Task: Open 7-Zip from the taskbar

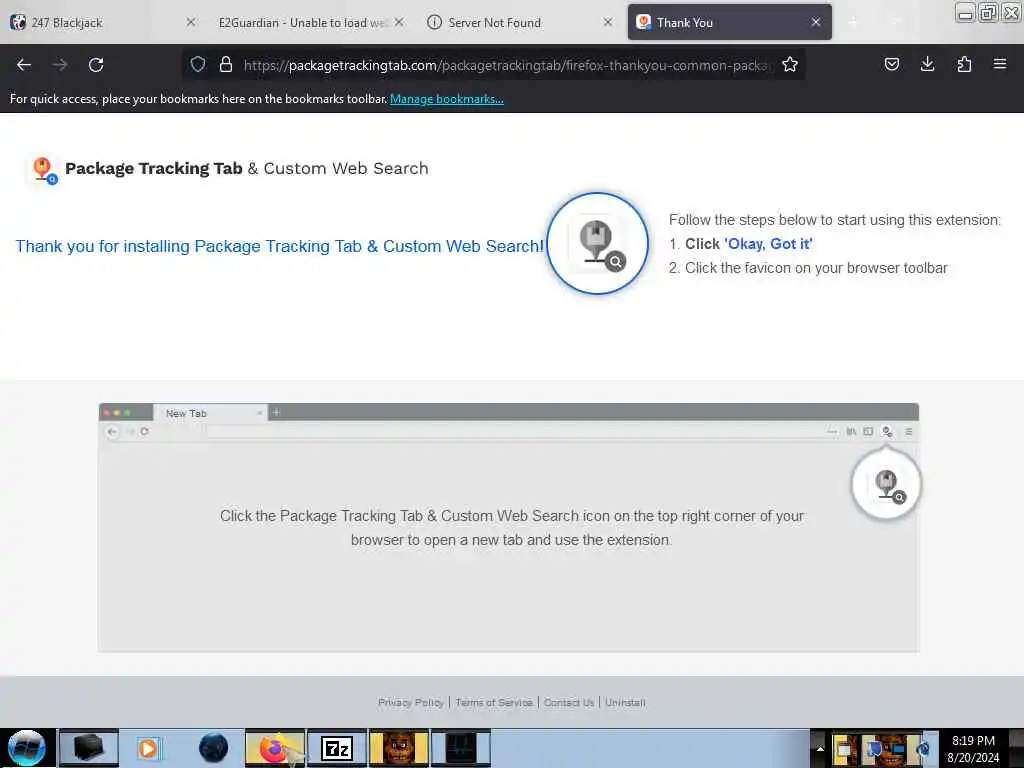Action: click(337, 748)
